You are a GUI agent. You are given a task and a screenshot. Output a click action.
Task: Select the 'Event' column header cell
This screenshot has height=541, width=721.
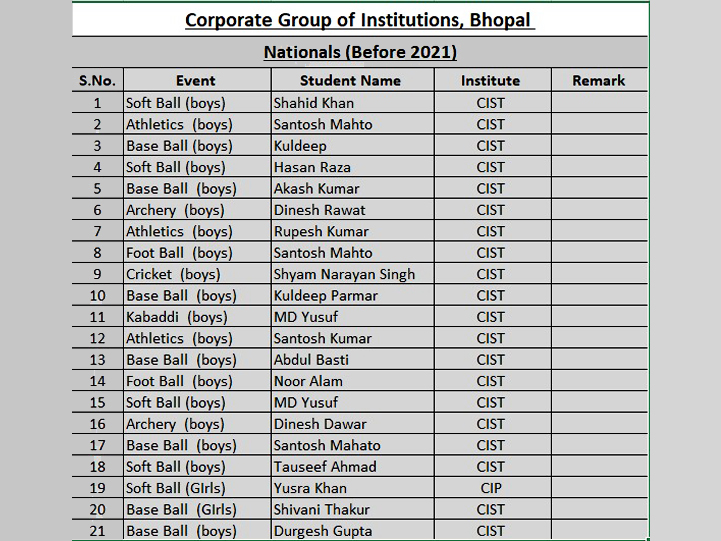pyautogui.click(x=197, y=80)
